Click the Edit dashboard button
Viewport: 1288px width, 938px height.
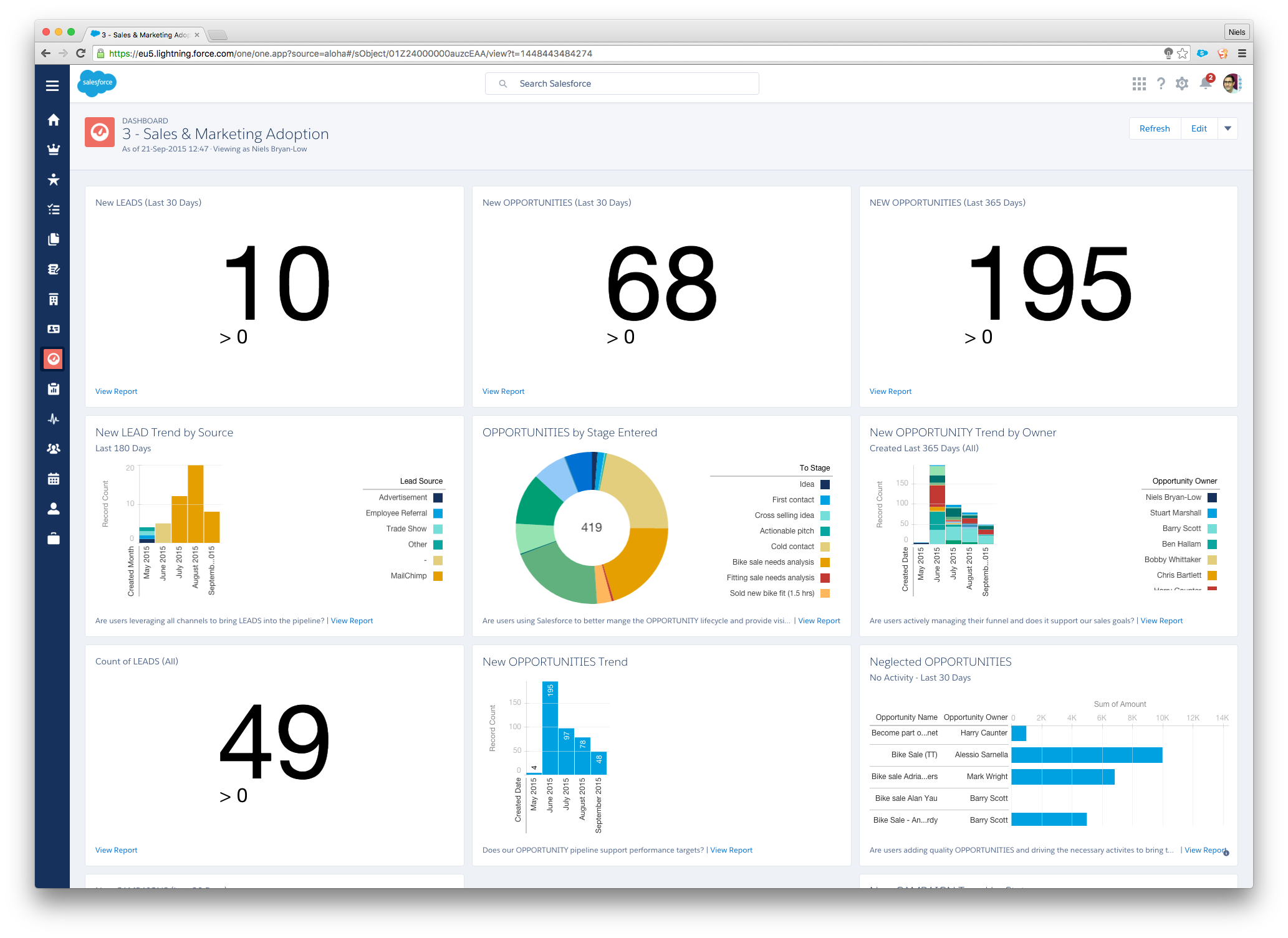coord(1198,128)
